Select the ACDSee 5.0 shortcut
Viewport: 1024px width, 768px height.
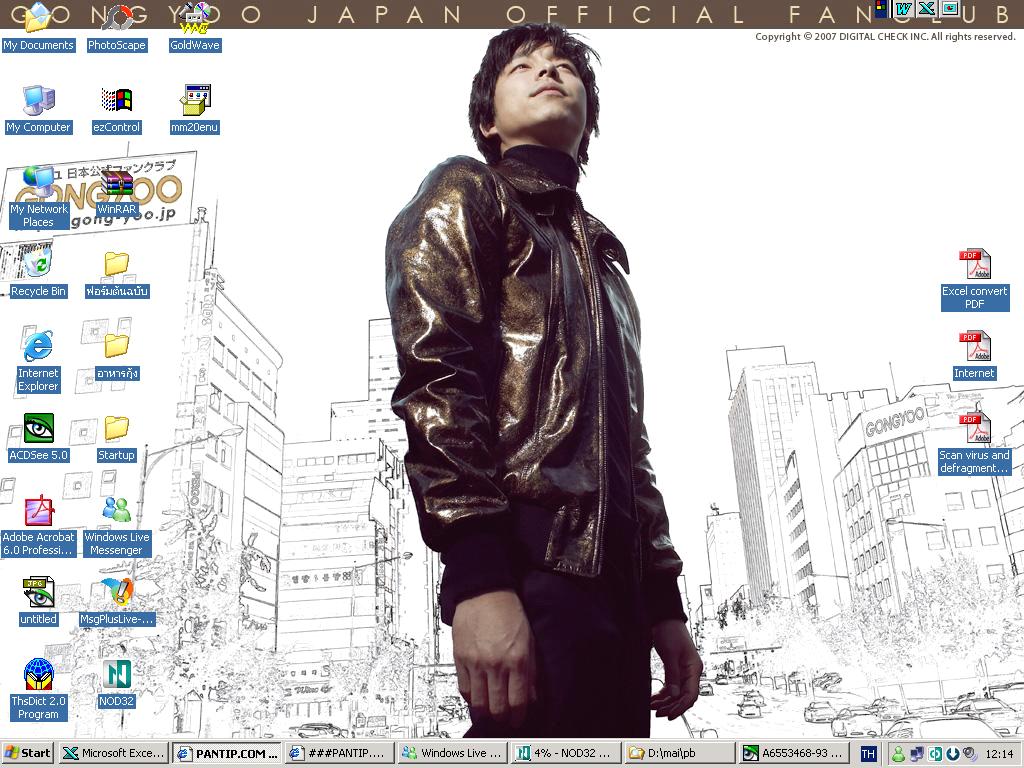39,438
